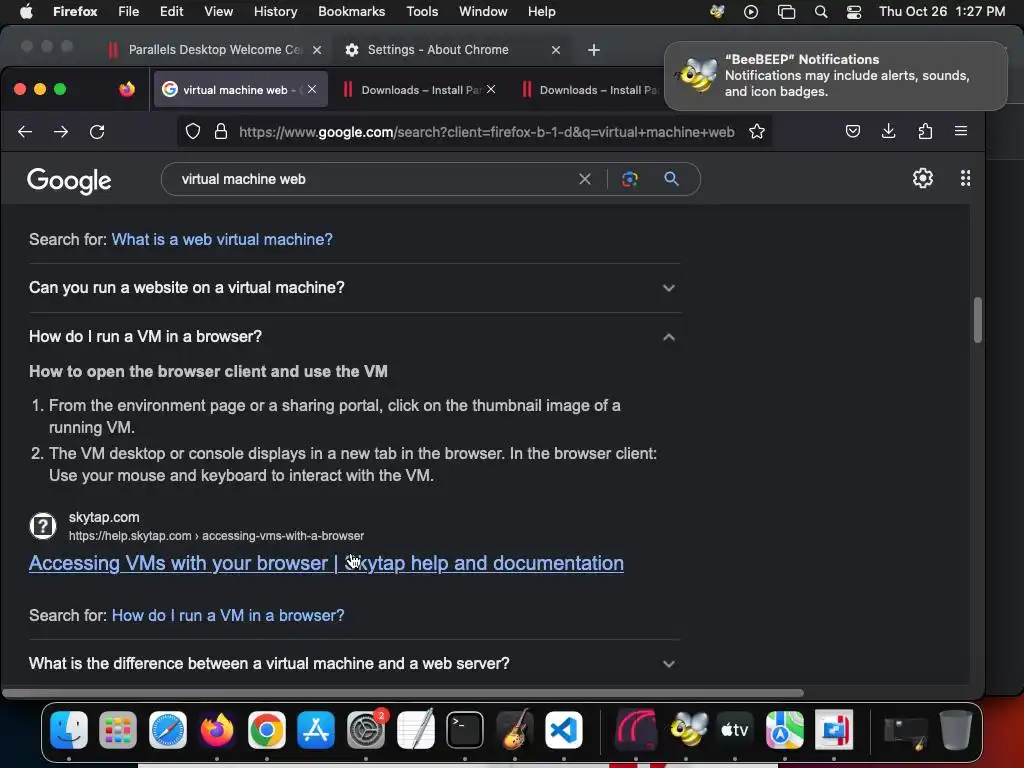Go forward with the forward arrow
The image size is (1024, 768).
(x=61, y=132)
